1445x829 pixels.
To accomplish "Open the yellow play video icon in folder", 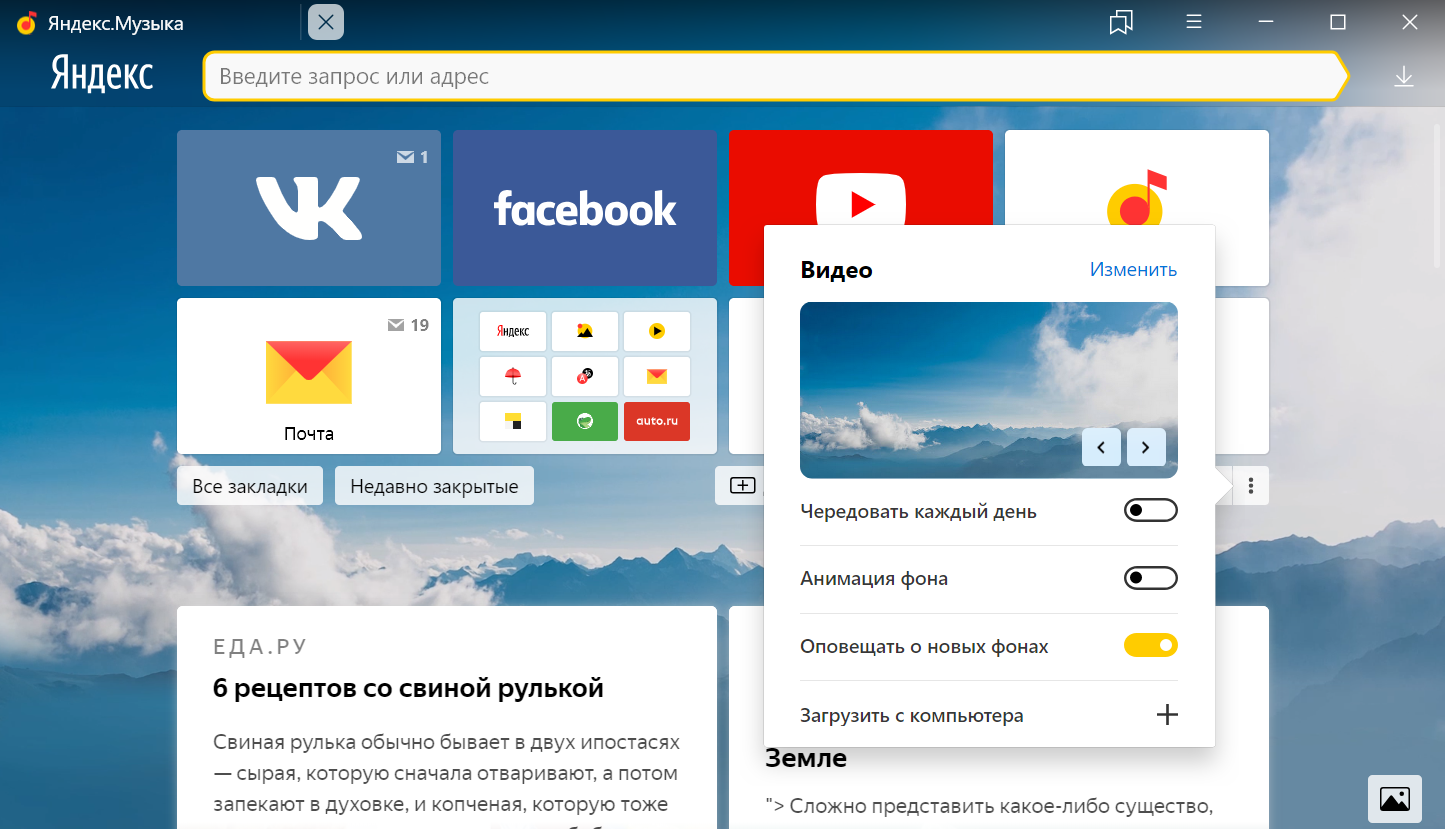I will pyautogui.click(x=657, y=331).
